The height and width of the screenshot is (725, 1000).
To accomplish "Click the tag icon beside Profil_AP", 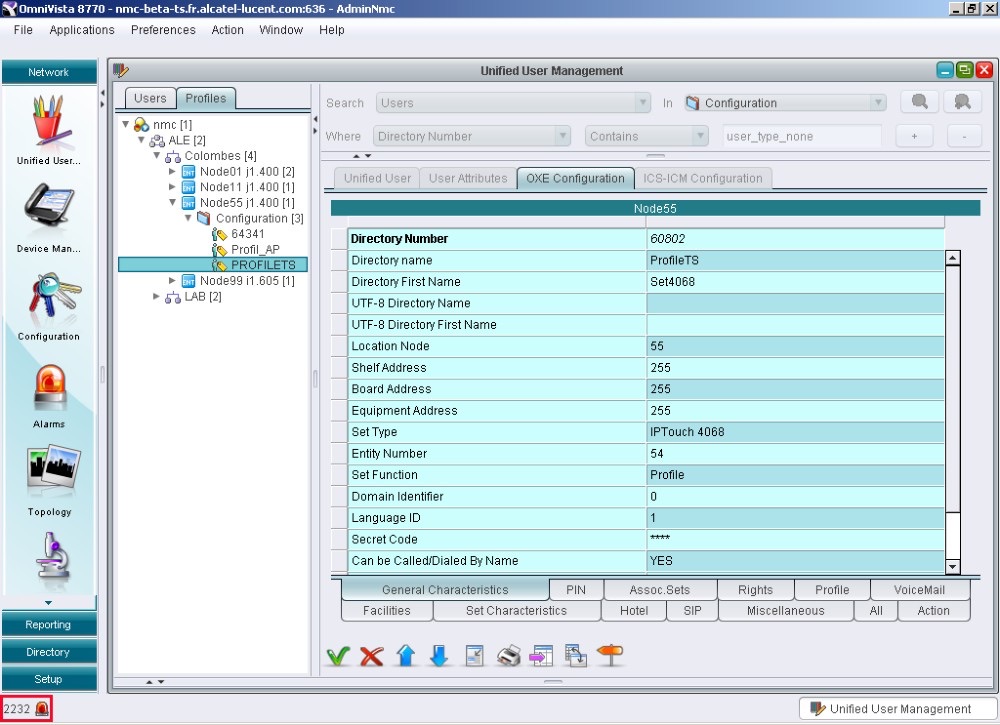I will (219, 249).
